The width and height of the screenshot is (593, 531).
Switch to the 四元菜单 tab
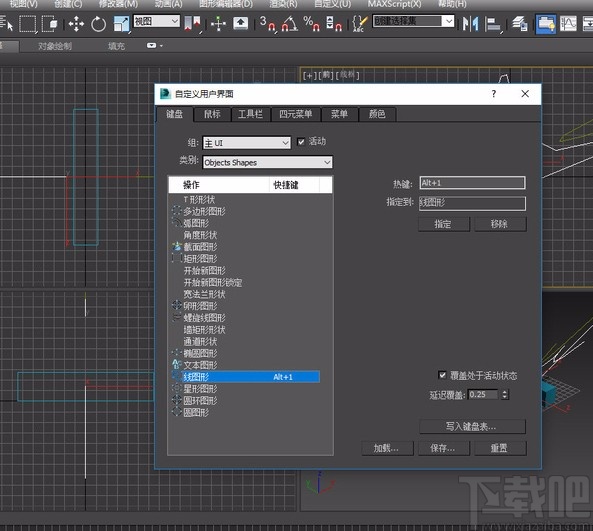coord(296,114)
